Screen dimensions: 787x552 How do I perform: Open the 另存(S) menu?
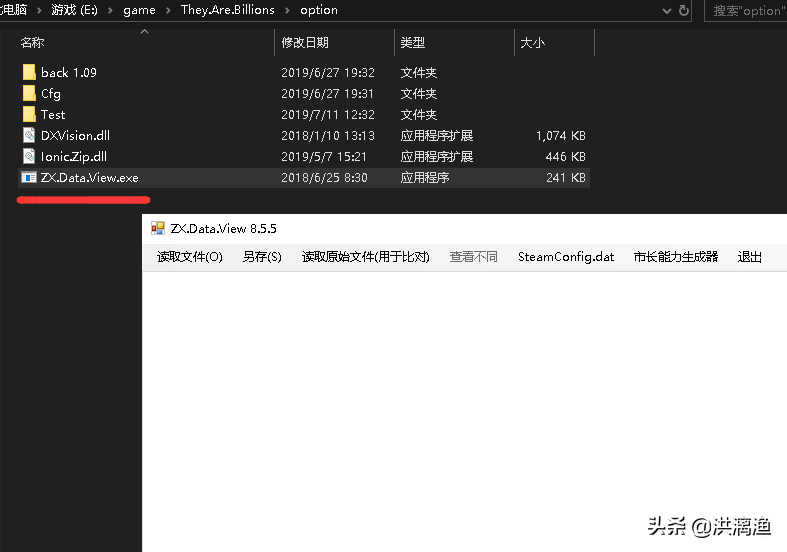point(262,256)
